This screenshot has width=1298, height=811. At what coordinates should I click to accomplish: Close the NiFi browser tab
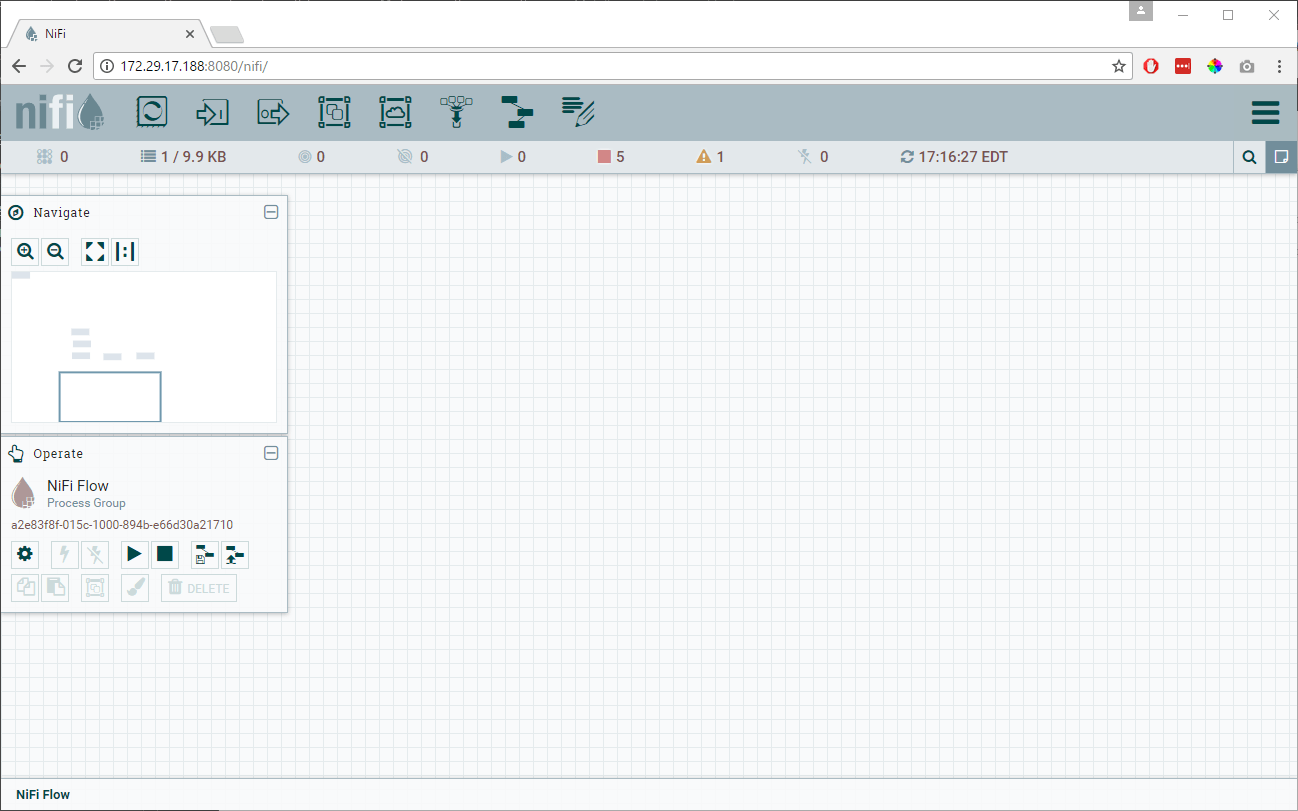click(190, 34)
